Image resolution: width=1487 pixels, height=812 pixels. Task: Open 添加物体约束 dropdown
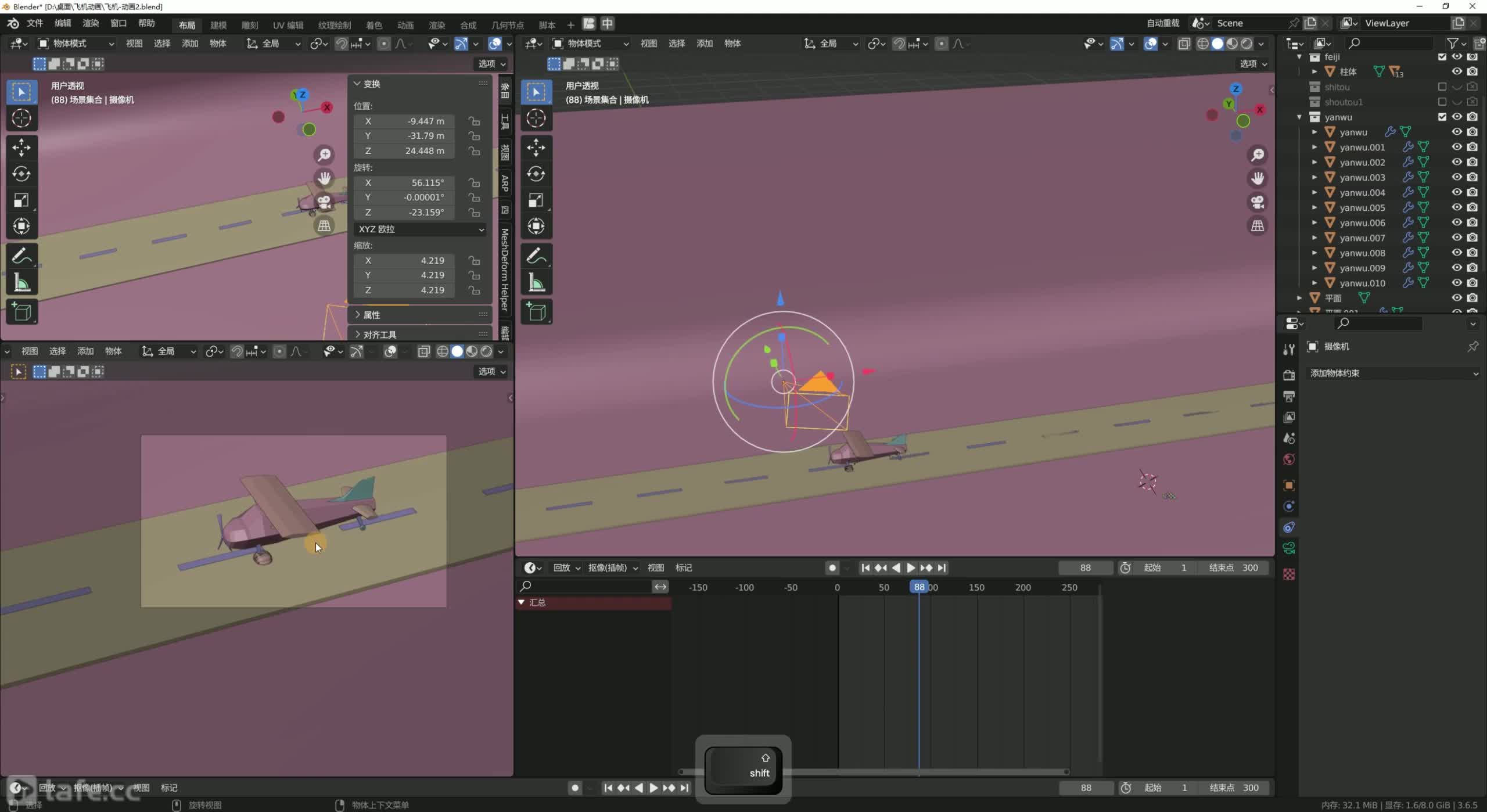pyautogui.click(x=1393, y=373)
